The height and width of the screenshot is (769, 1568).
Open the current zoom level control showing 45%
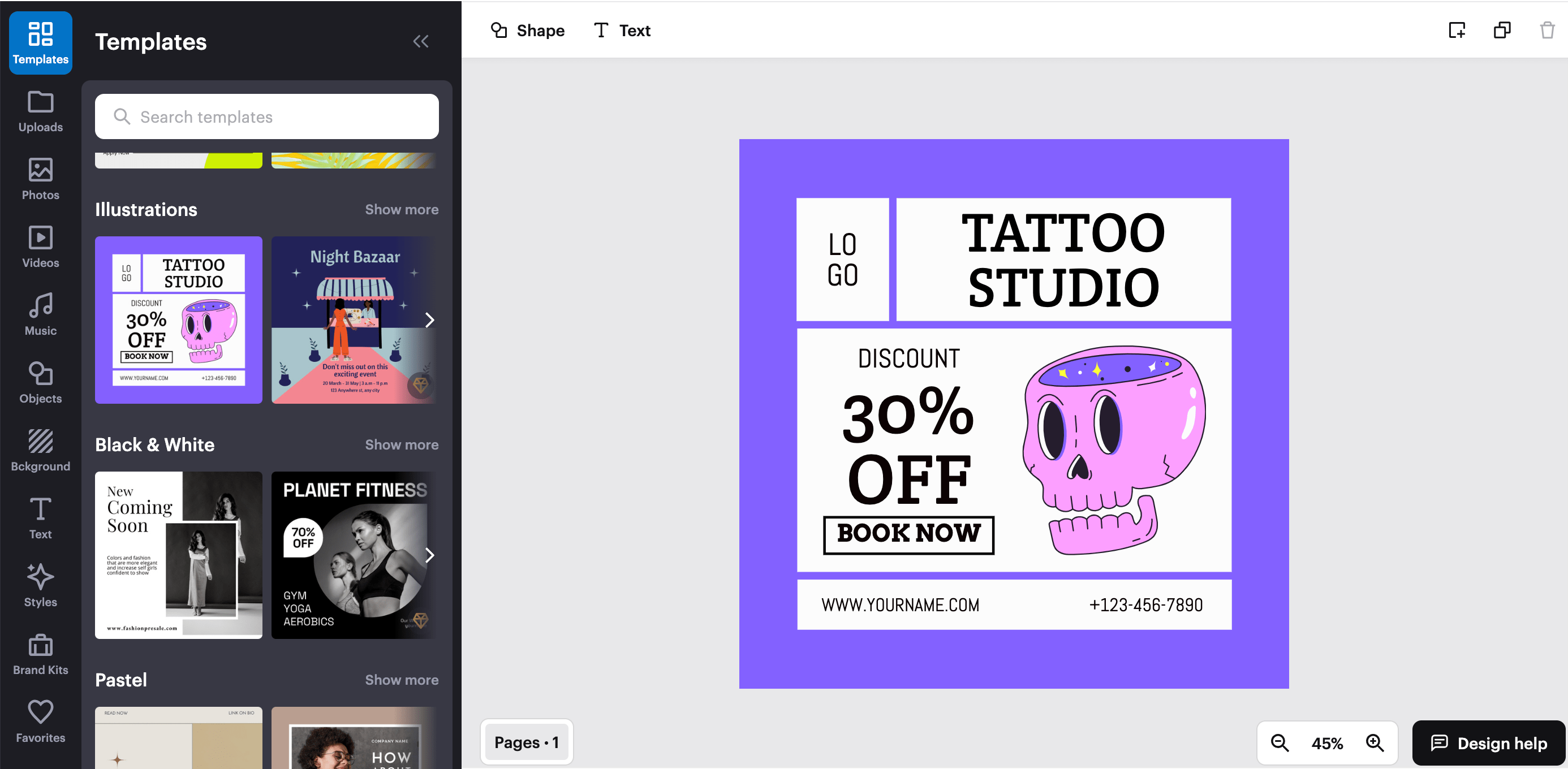(1326, 743)
